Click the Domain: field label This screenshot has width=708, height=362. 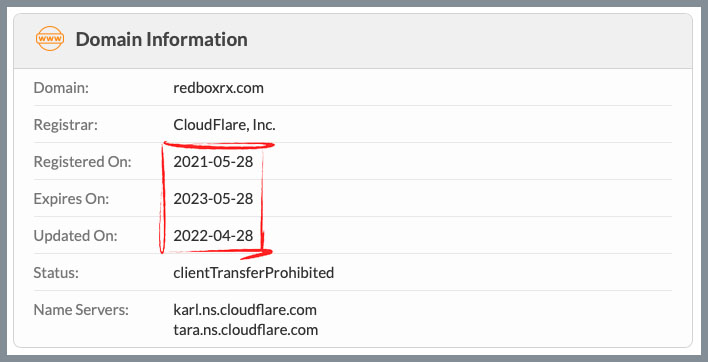(x=61, y=88)
